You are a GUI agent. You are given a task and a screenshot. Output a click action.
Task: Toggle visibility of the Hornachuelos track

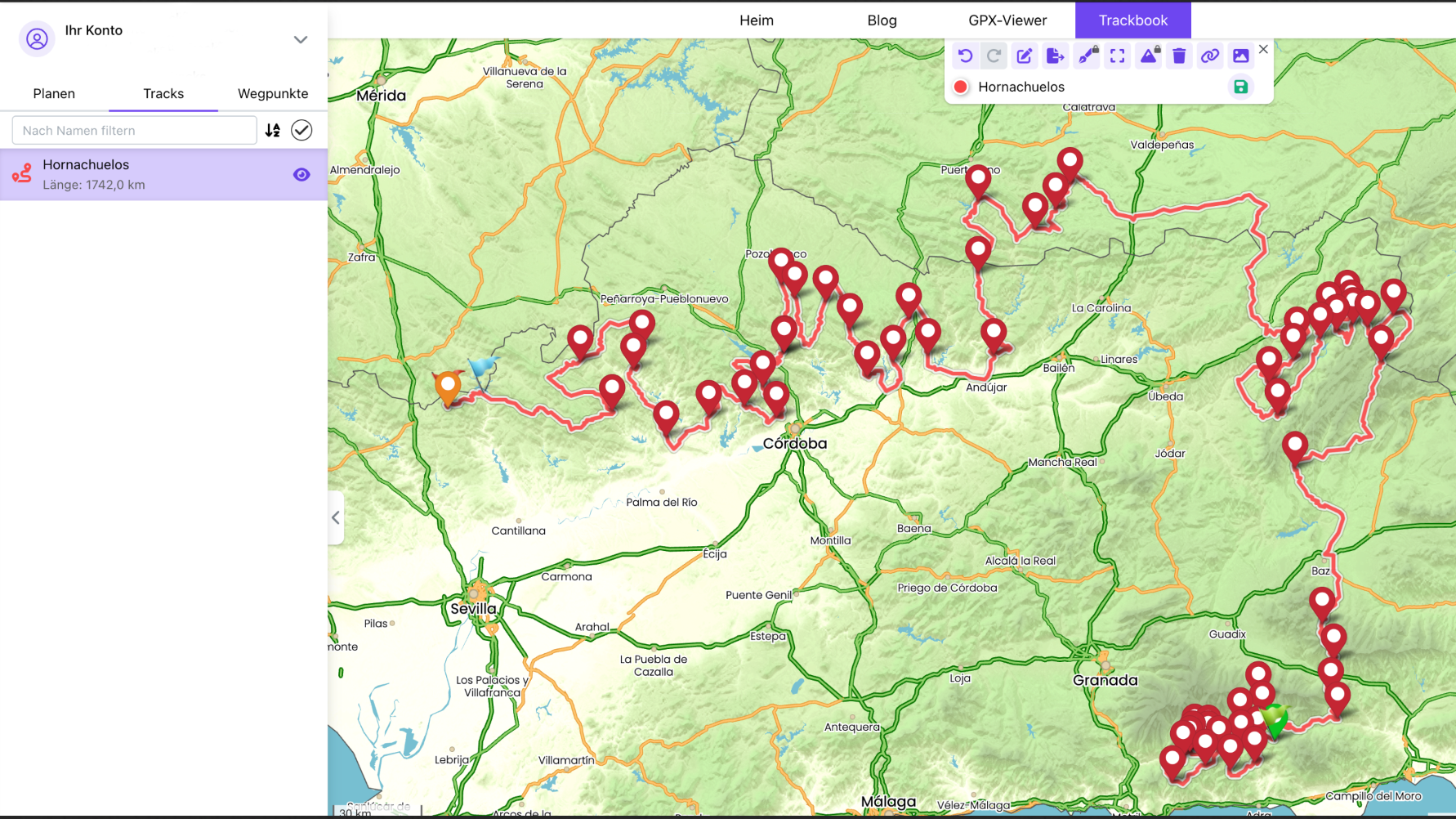click(301, 174)
